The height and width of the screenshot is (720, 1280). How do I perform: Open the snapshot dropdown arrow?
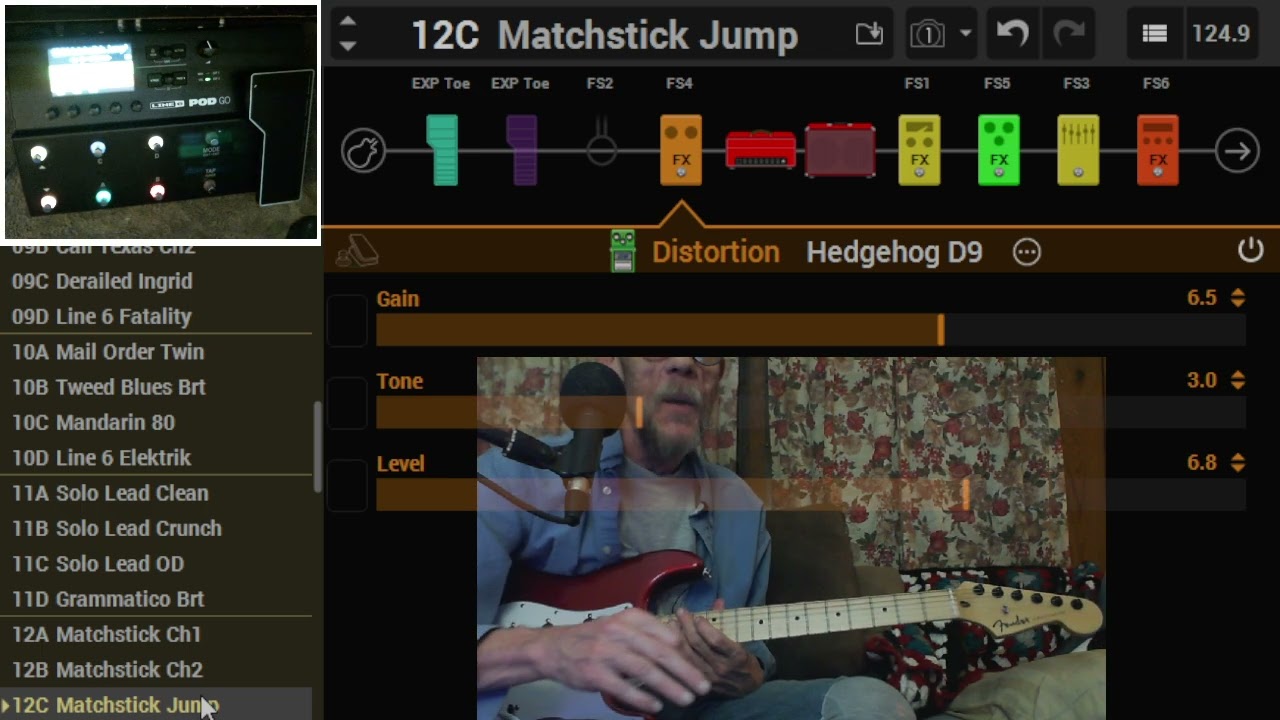[965, 33]
